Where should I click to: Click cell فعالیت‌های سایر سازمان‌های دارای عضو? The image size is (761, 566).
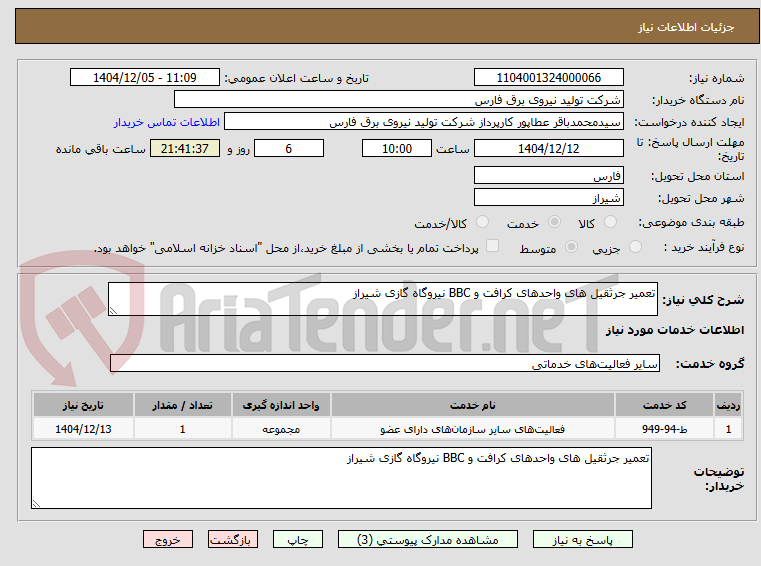point(473,429)
